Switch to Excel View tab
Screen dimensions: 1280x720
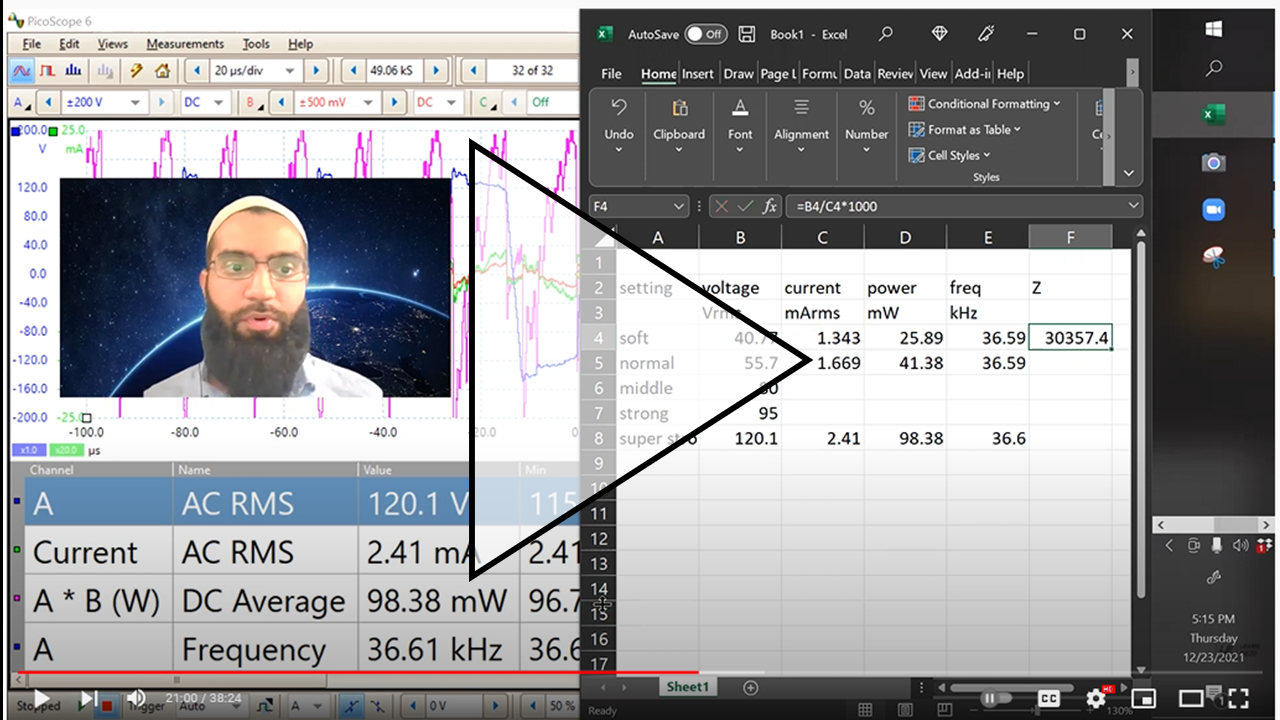[x=933, y=74]
